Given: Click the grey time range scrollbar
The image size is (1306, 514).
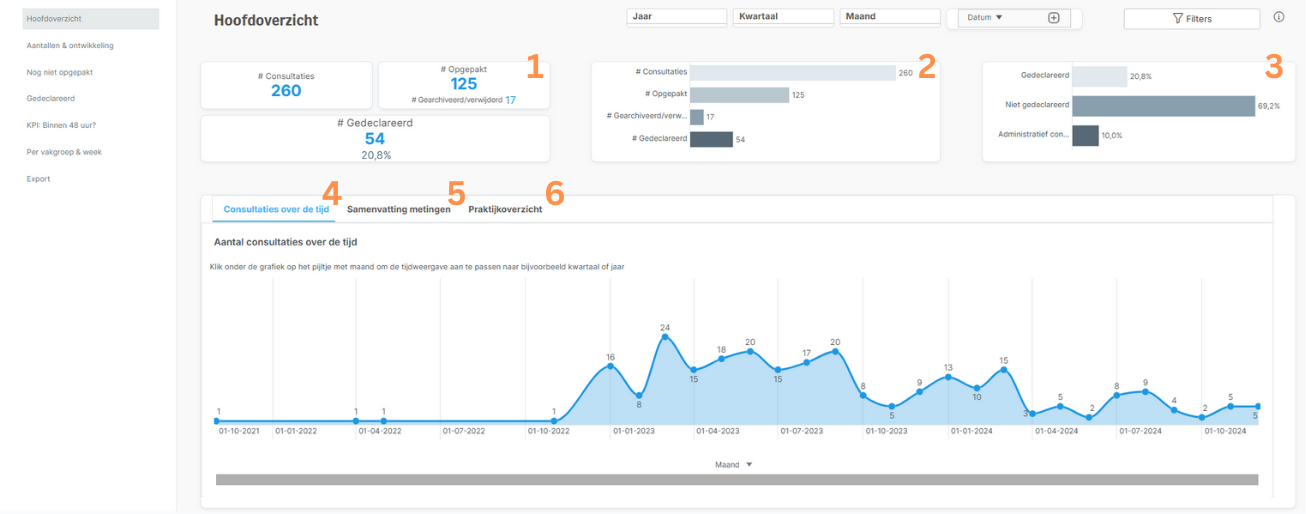Looking at the screenshot, I should 736,480.
